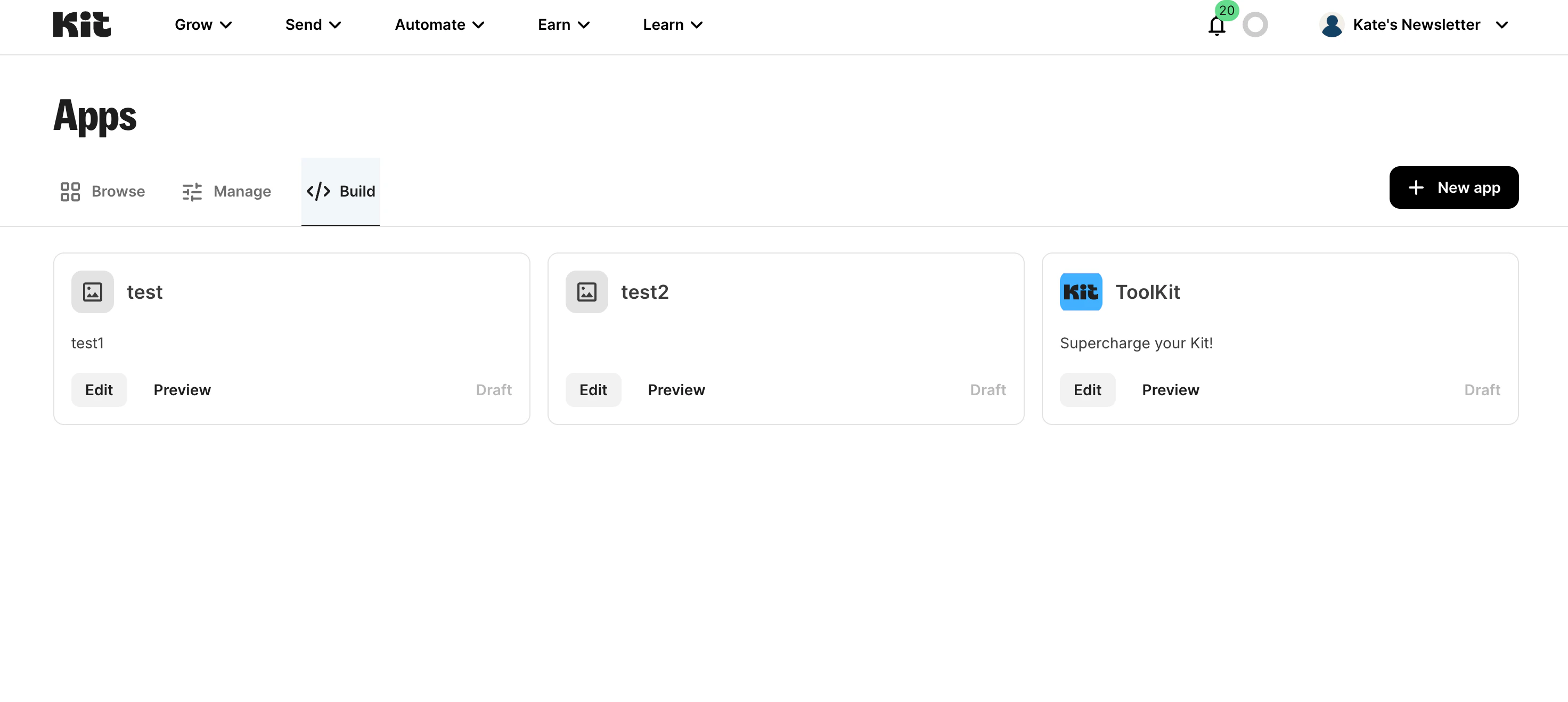Preview the test2 app

pyautogui.click(x=676, y=390)
